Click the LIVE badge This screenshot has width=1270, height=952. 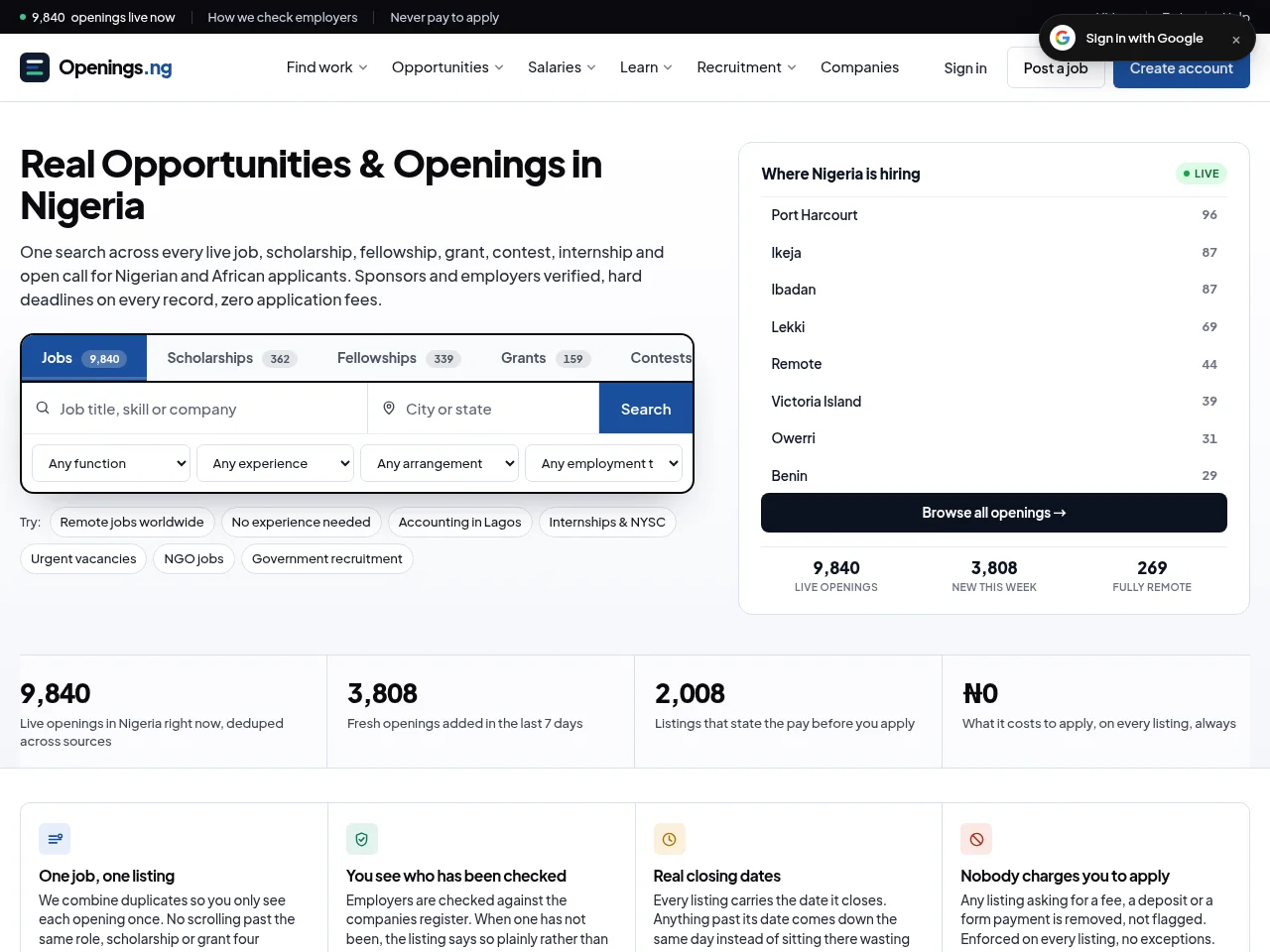(1202, 174)
